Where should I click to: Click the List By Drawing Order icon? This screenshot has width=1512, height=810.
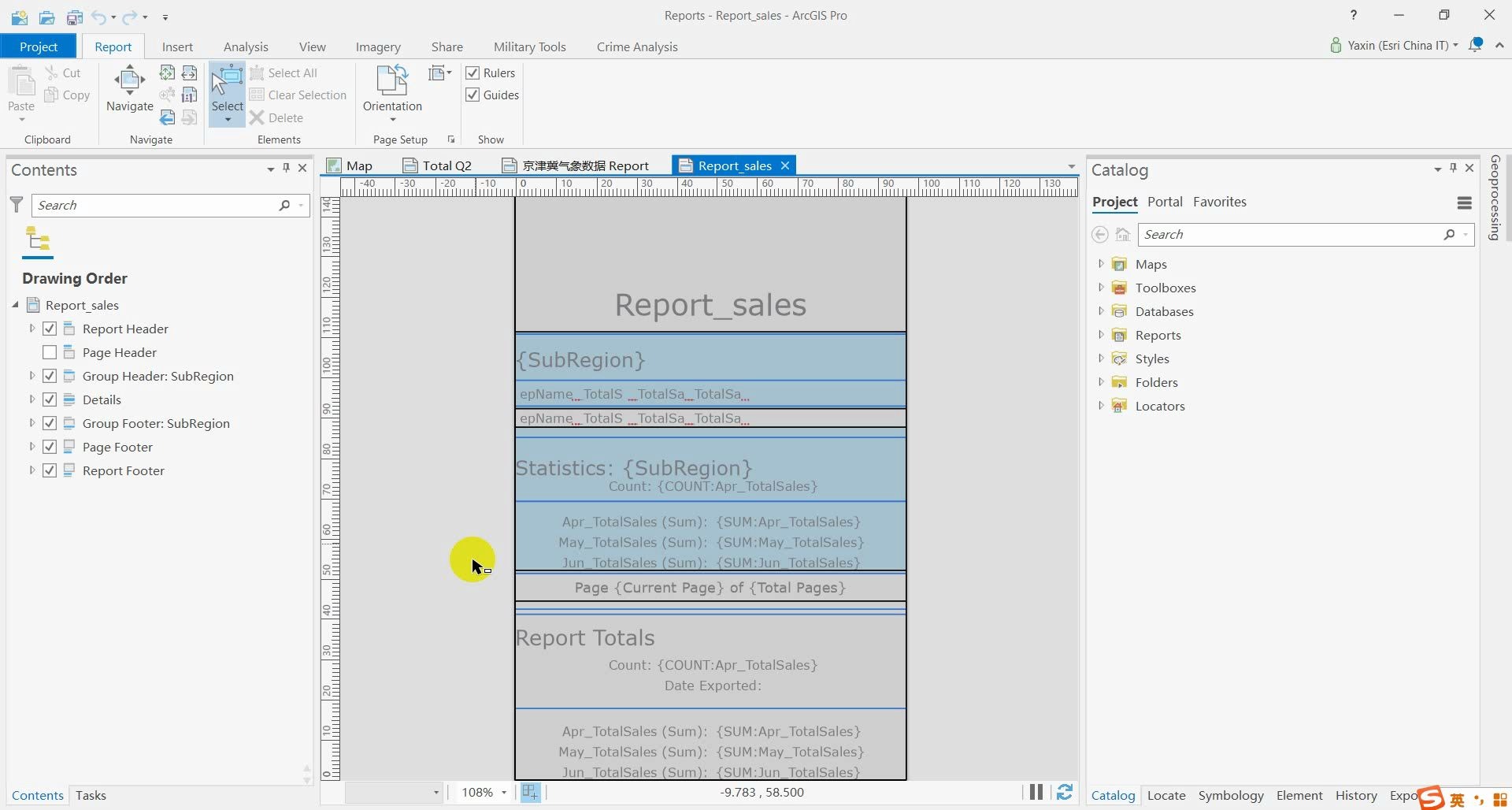(38, 239)
